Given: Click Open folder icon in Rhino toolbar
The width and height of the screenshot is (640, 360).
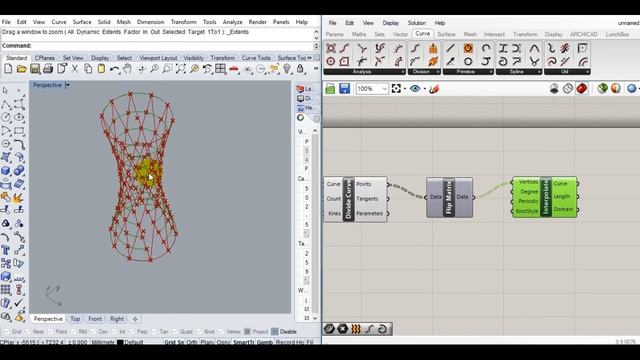Looking at the screenshot, I should (22, 69).
